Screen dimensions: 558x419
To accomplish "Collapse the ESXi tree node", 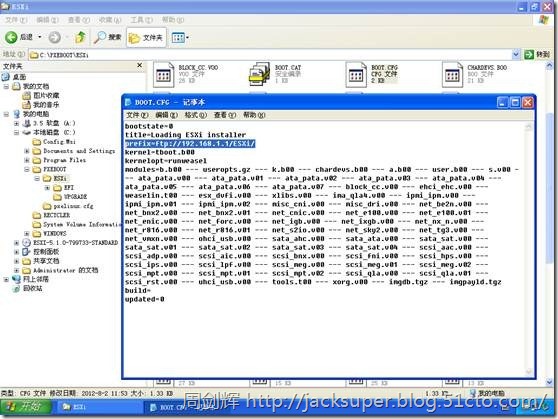I will (x=37, y=178).
